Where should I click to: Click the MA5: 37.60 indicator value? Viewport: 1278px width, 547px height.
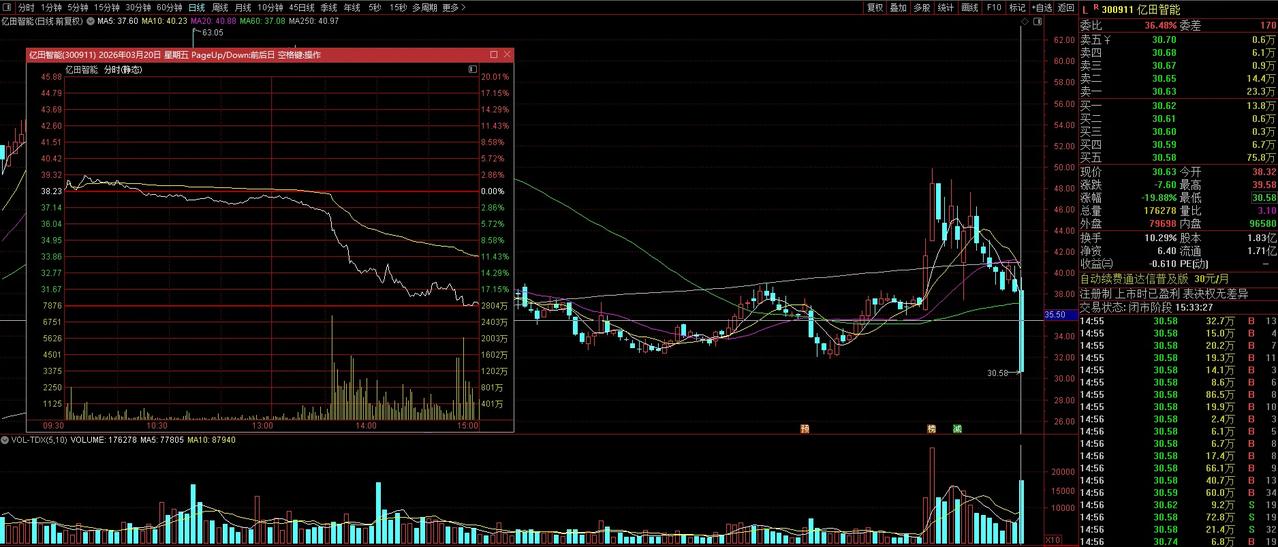117,20
